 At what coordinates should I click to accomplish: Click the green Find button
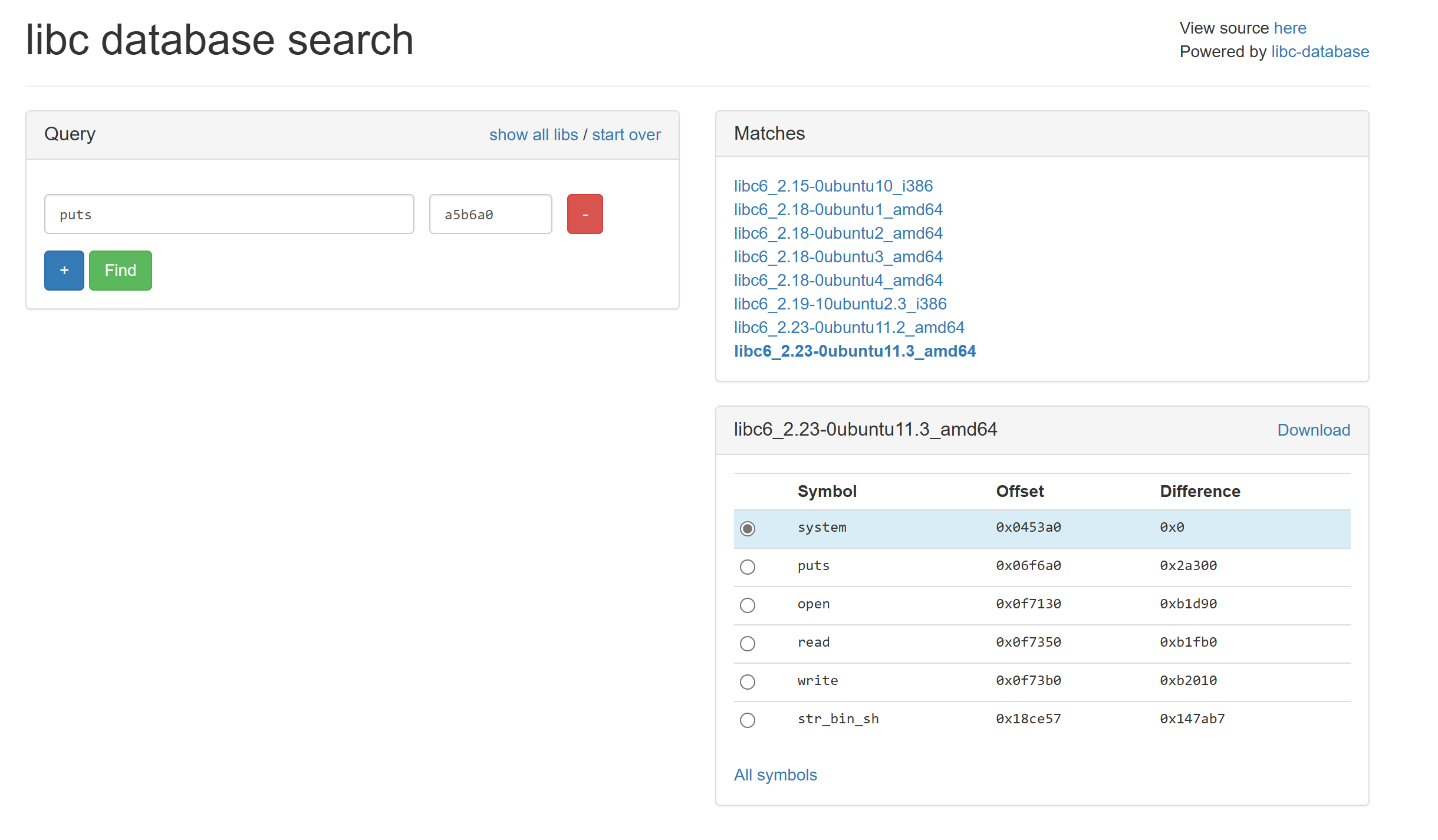120,271
